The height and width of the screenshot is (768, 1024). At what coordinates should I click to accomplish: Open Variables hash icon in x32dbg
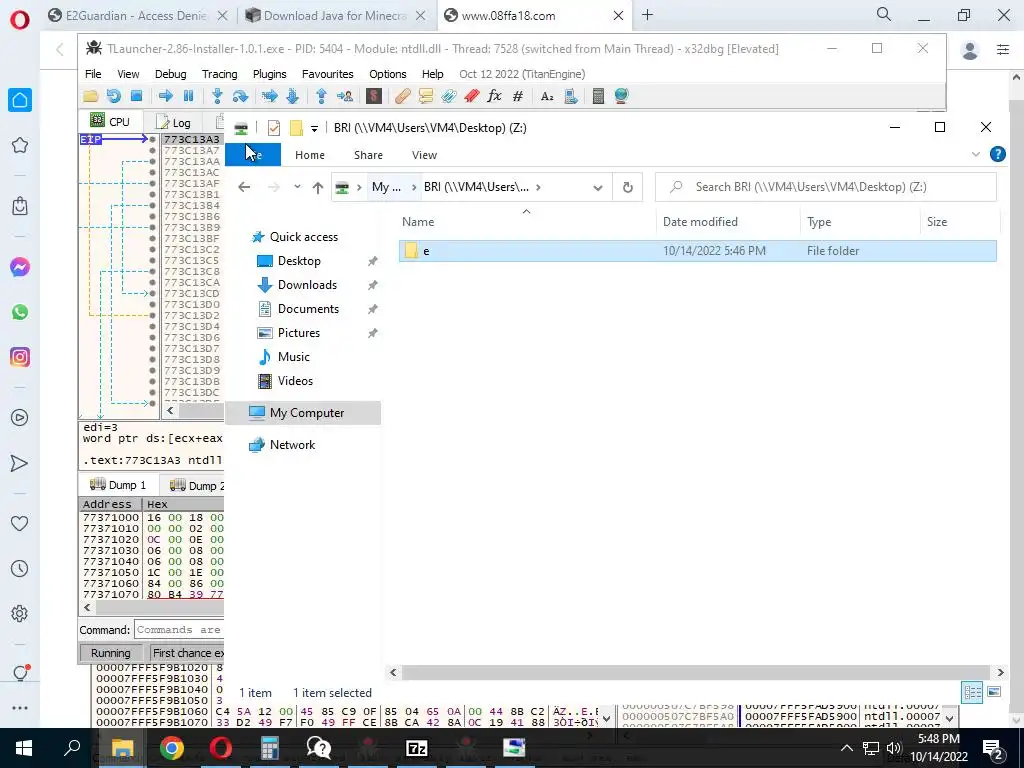pos(518,97)
